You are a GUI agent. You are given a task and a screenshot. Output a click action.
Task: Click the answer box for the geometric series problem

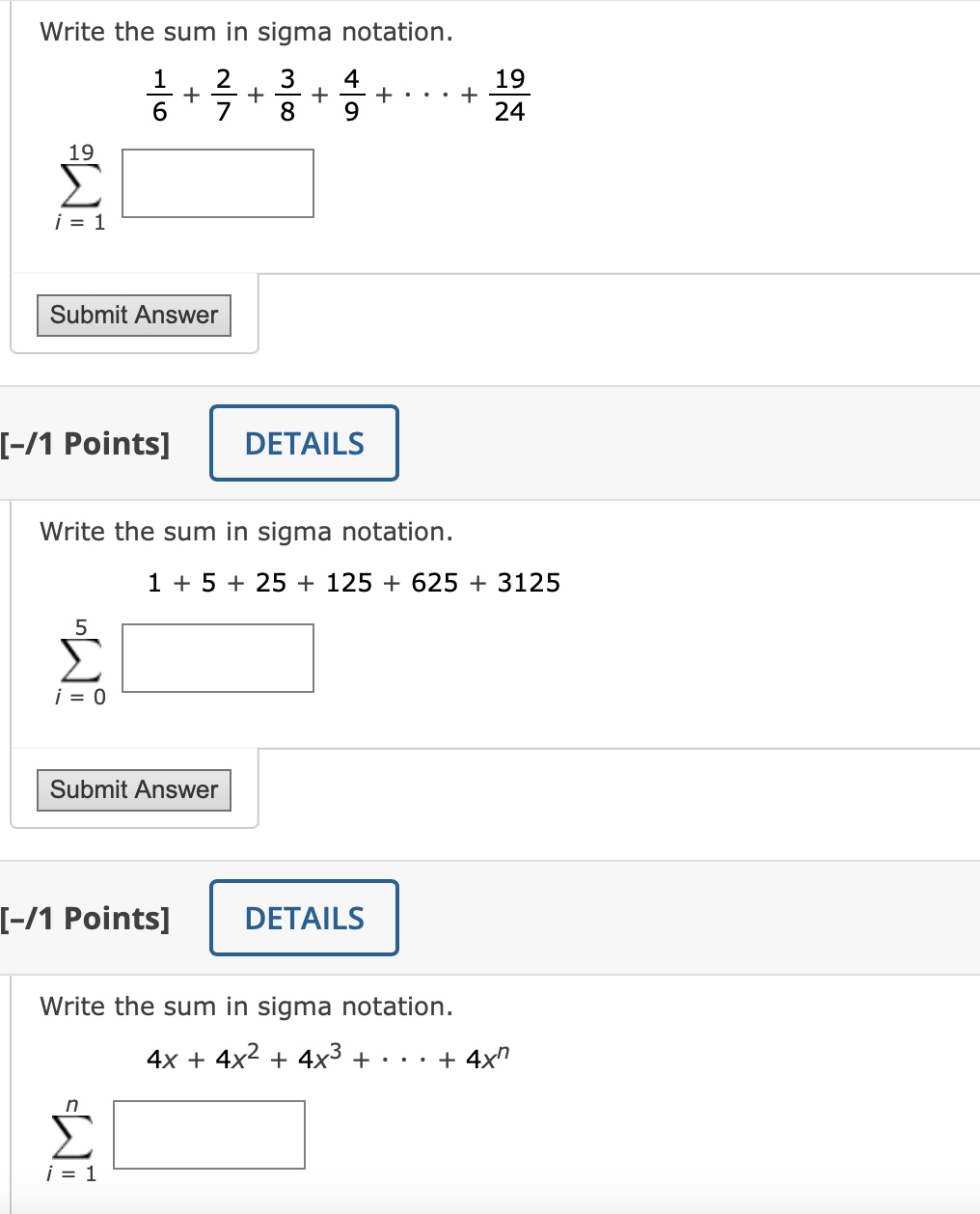217,658
